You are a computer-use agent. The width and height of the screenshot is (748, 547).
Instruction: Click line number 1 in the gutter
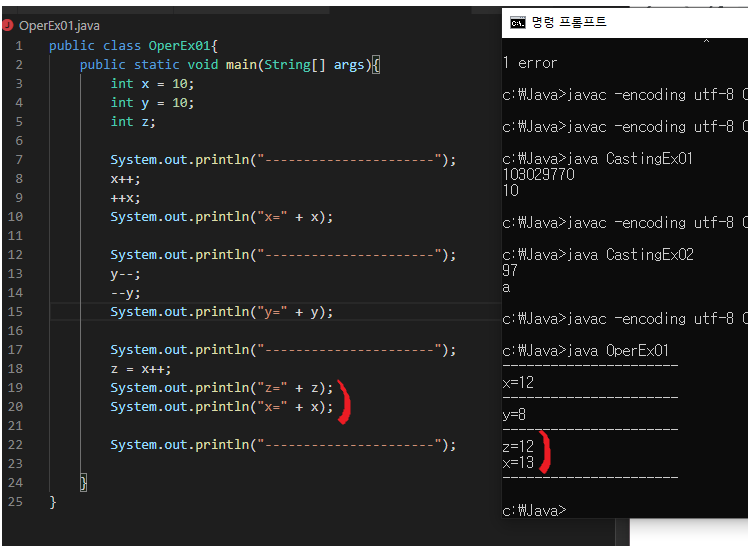coord(19,46)
